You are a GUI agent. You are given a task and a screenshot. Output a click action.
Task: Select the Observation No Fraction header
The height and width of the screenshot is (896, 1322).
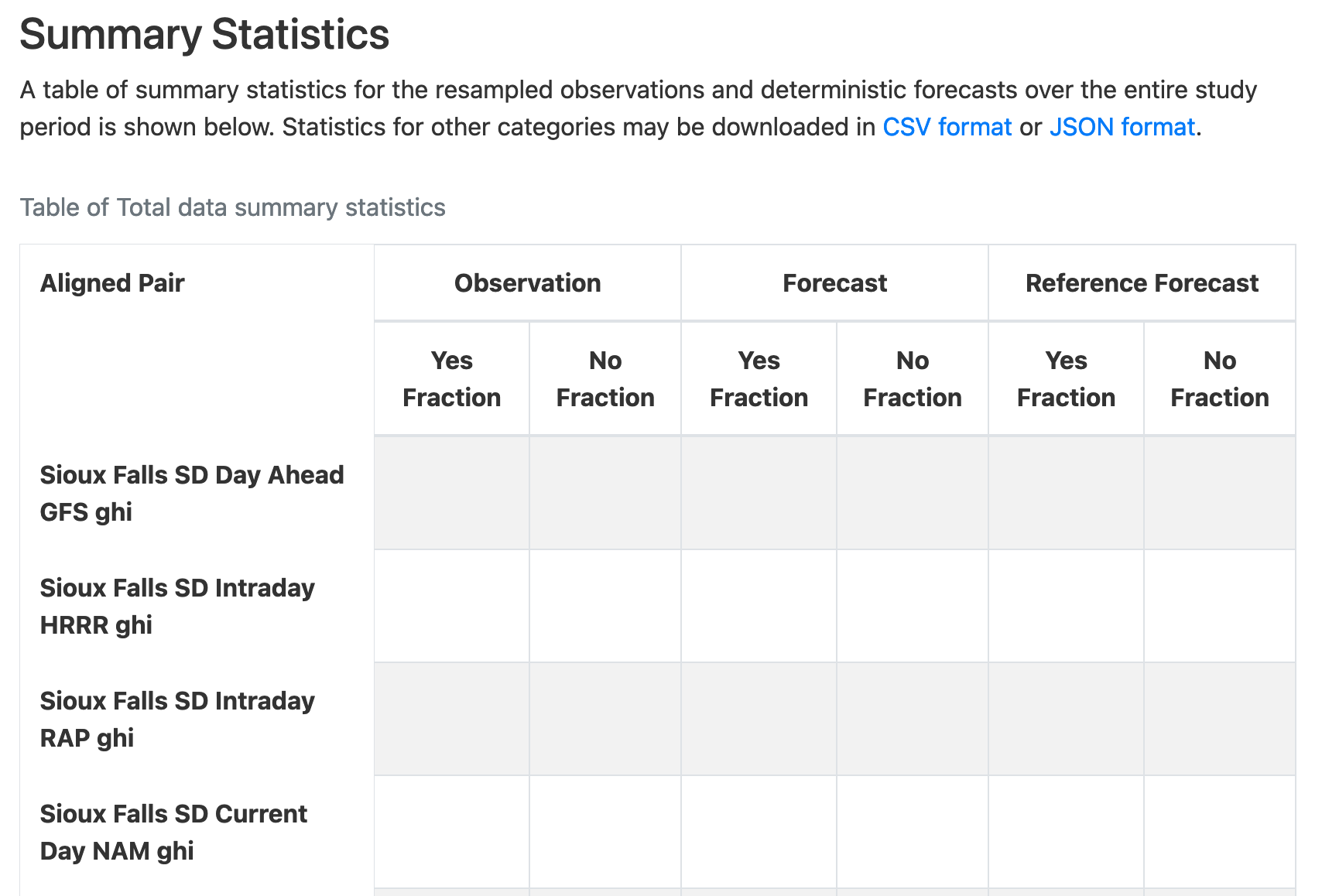604,378
